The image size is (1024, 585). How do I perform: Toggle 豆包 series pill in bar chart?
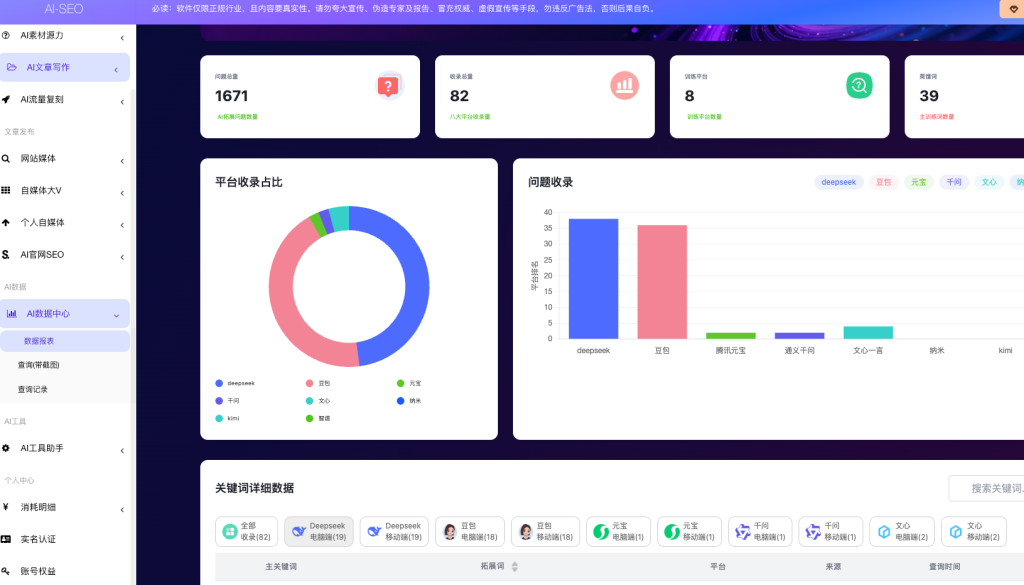coord(883,183)
